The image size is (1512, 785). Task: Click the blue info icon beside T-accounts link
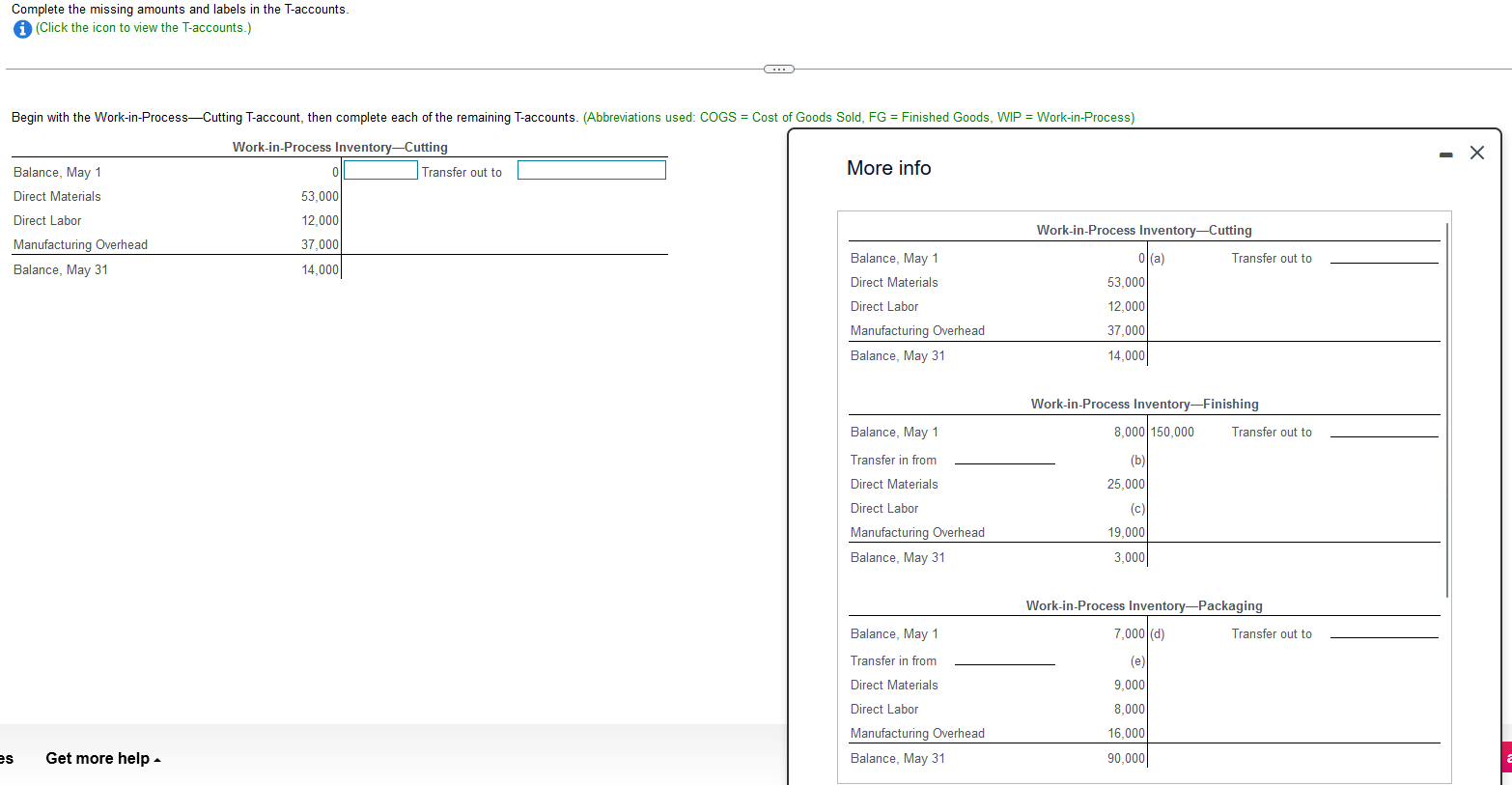tap(22, 29)
